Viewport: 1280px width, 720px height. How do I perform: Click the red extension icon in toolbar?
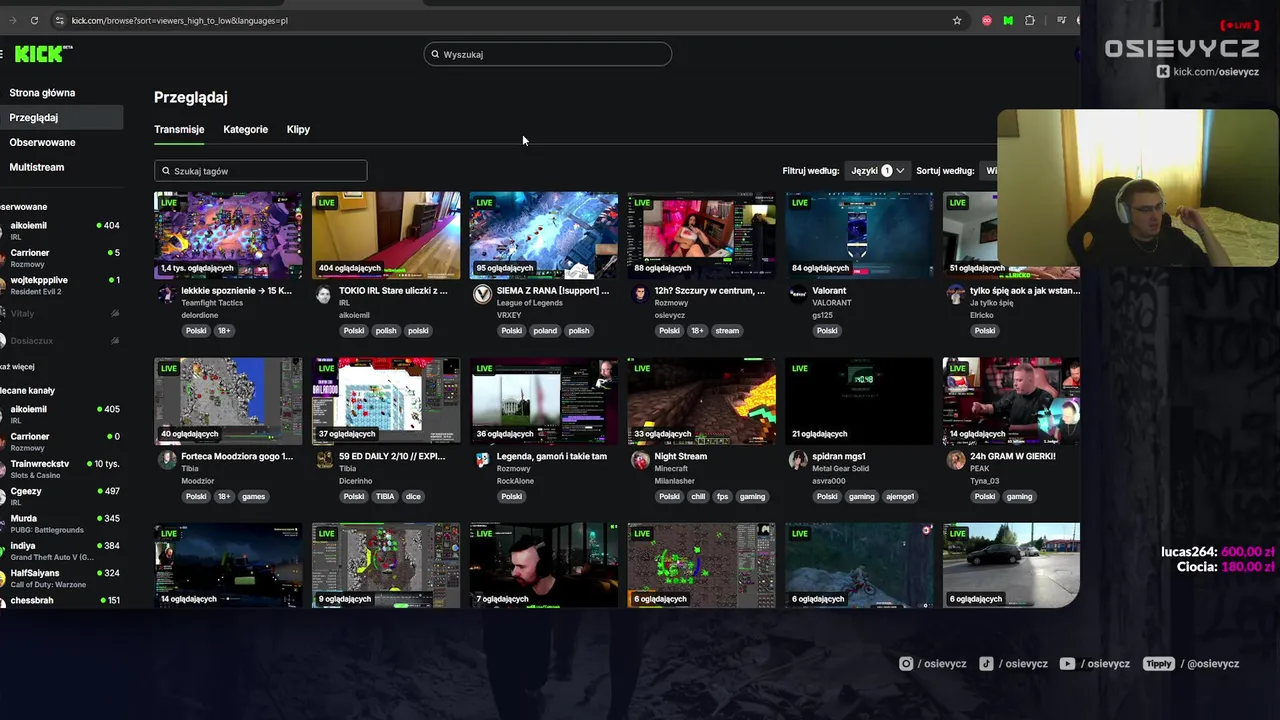pos(987,20)
